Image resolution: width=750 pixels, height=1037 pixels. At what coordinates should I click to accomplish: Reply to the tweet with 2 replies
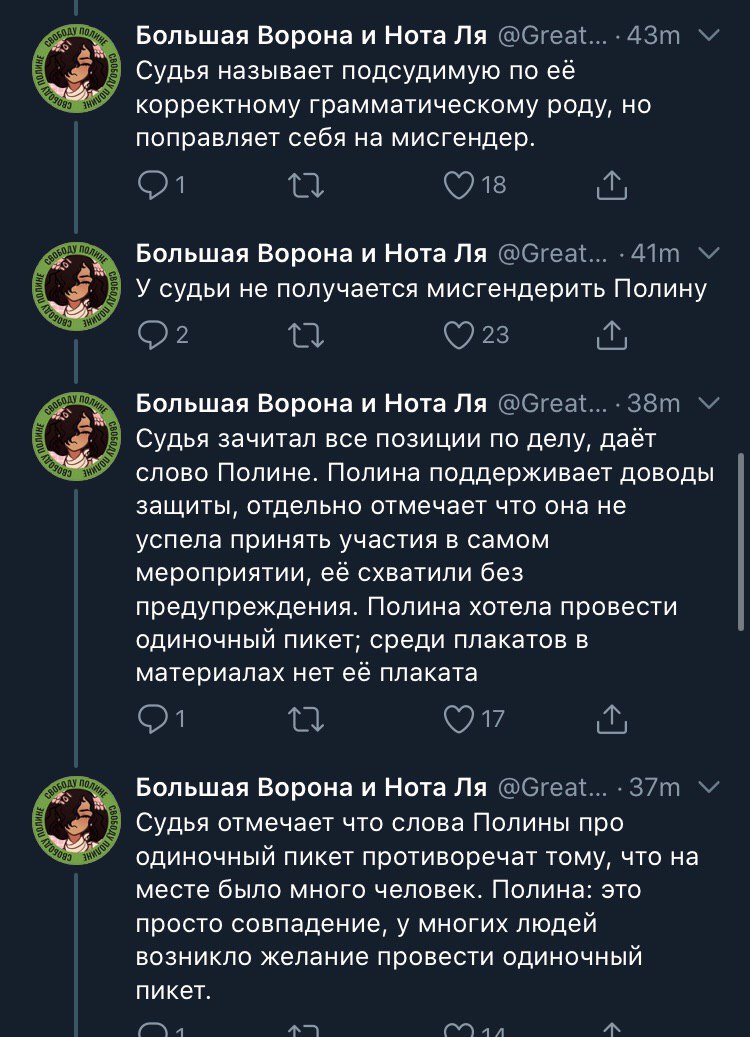pos(153,336)
